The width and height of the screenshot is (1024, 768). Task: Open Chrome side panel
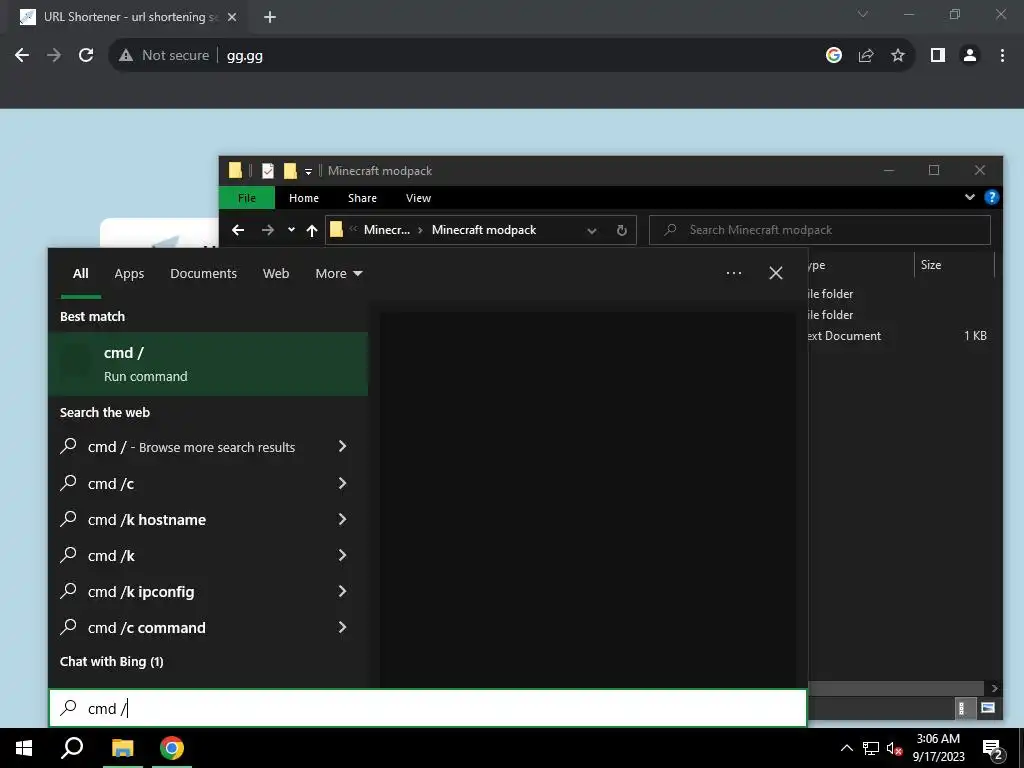point(938,56)
